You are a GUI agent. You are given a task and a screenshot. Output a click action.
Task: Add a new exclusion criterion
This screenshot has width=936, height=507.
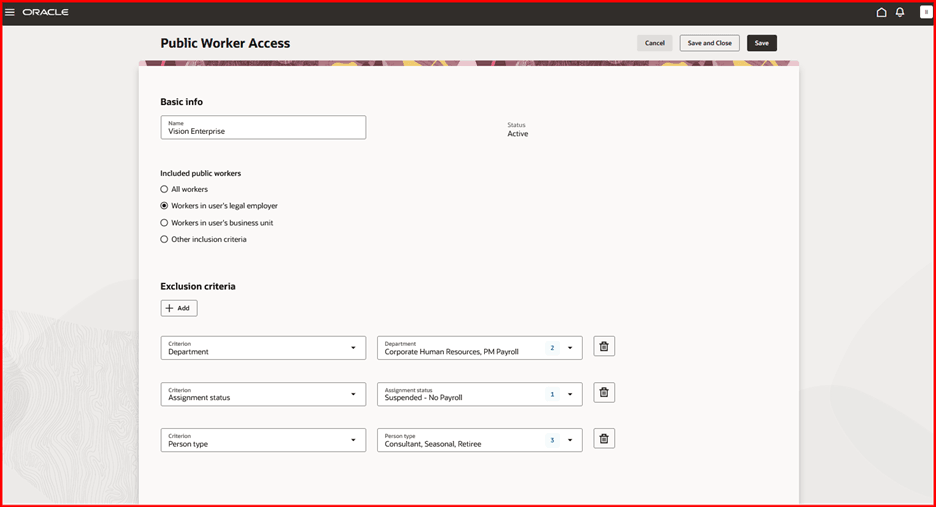pos(178,308)
